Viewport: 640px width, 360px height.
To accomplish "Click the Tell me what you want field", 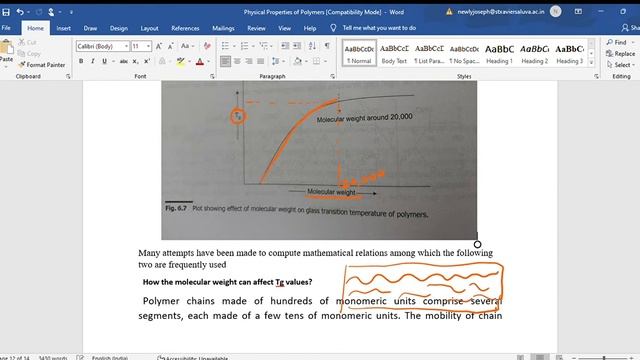I will (379, 28).
